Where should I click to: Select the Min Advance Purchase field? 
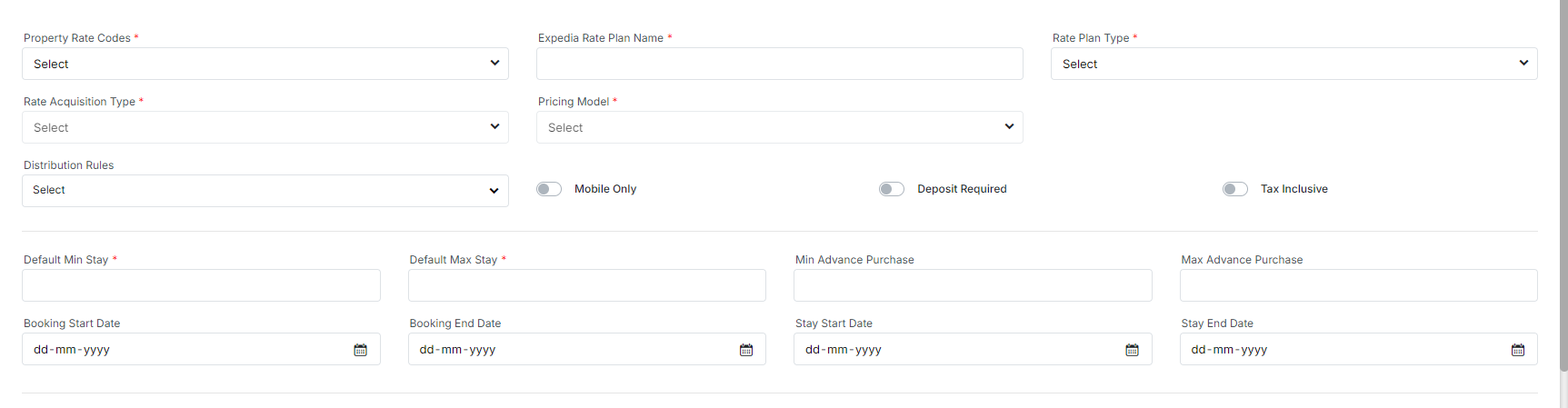(973, 285)
